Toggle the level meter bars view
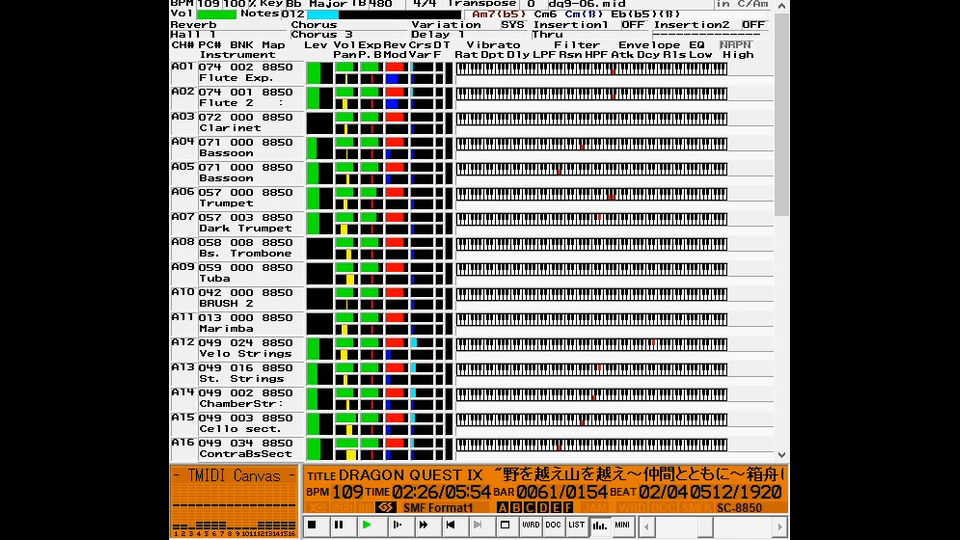This screenshot has height=540, width=960. 599,525
